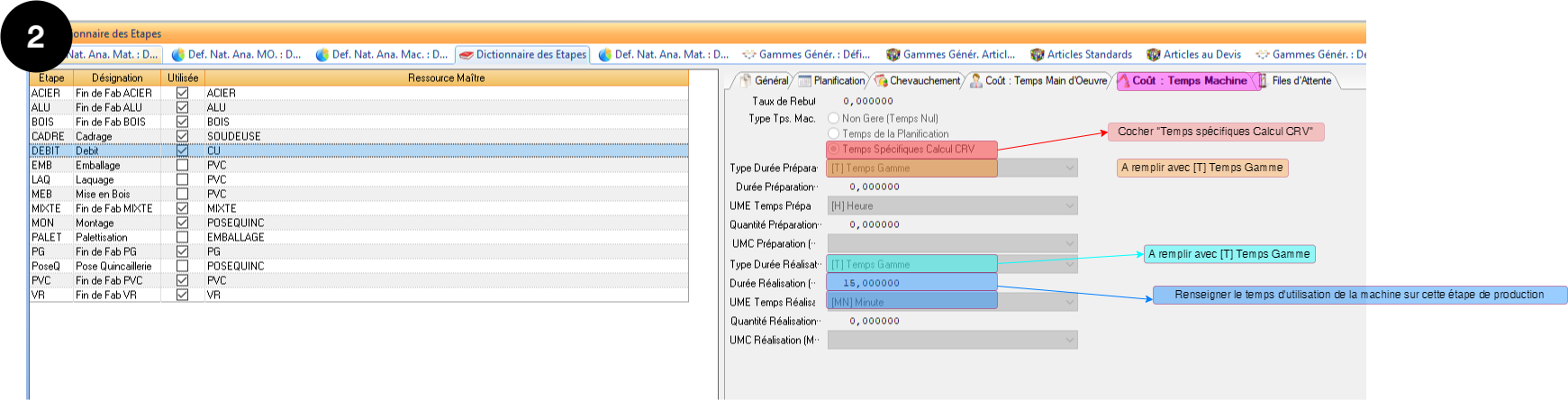Choose the Temps de la Planification option
1568x401 pixels.
point(833,133)
